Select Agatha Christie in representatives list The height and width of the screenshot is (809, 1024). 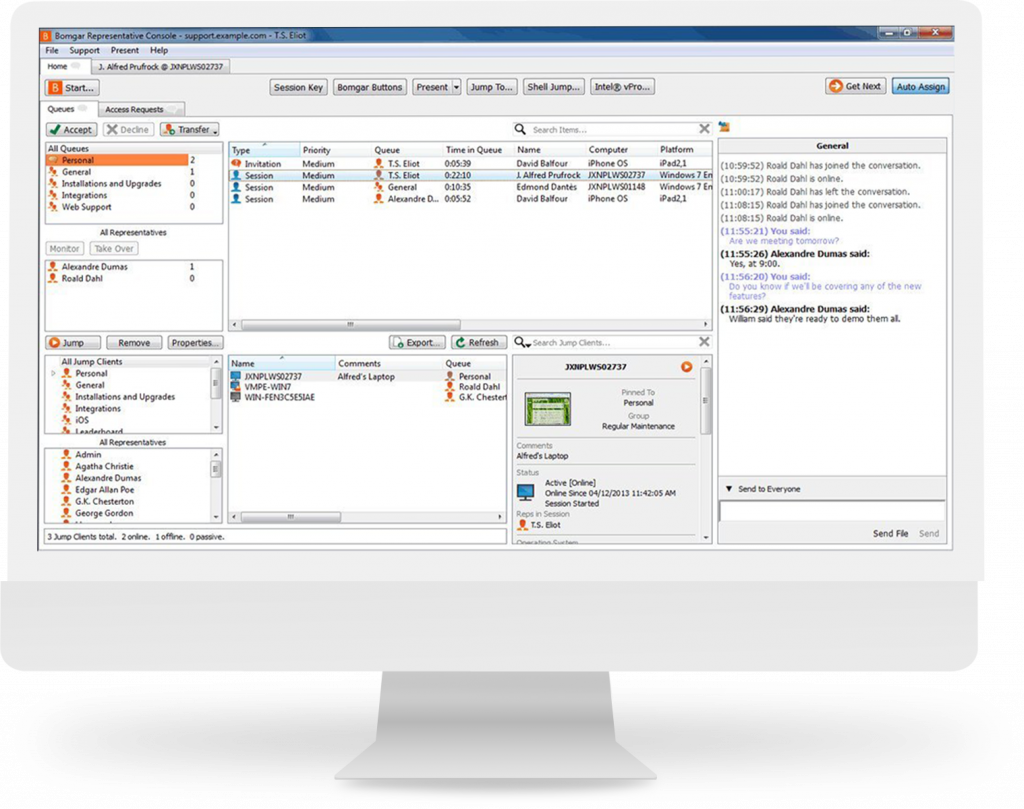point(104,466)
